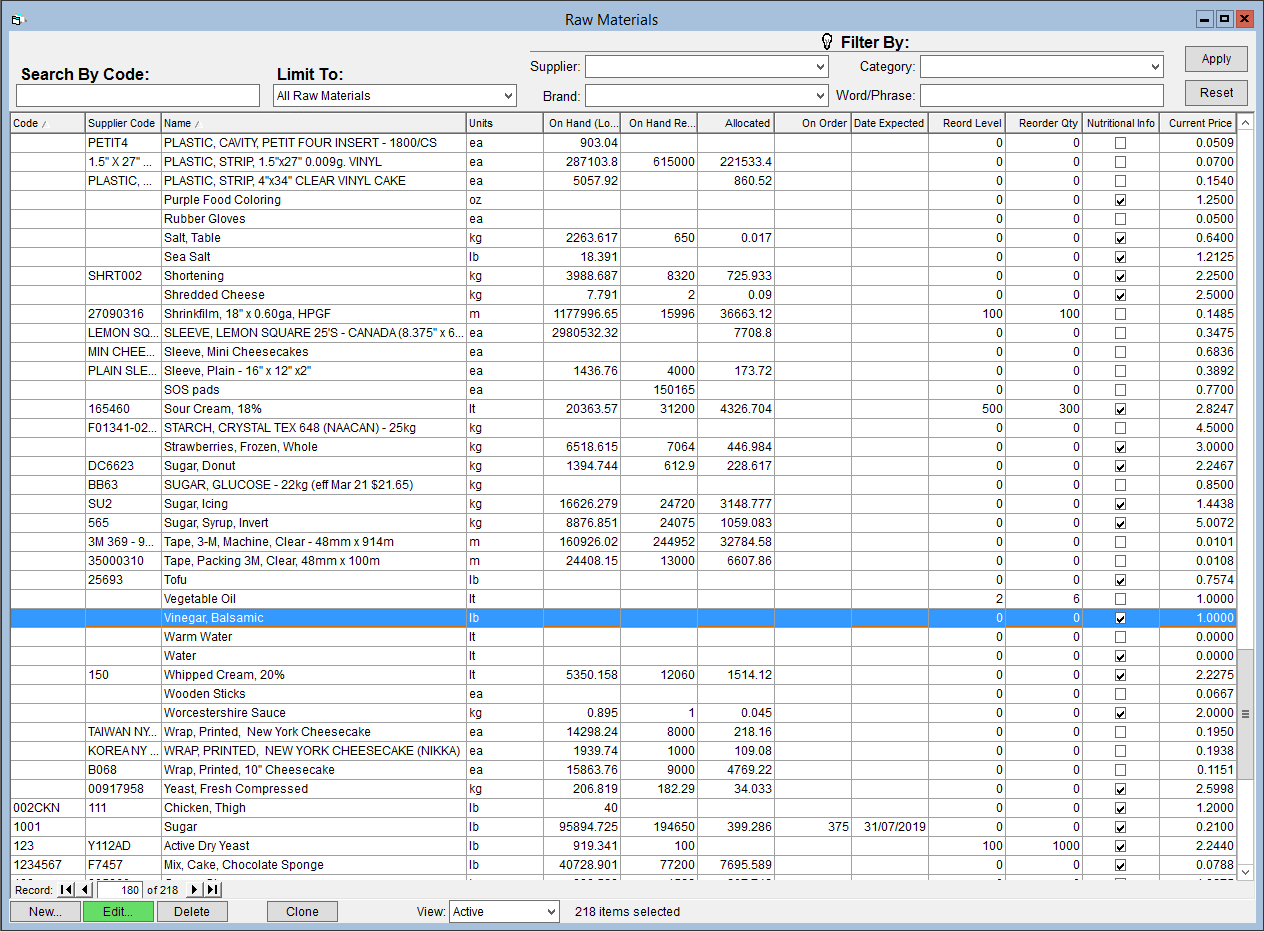The image size is (1264, 932).
Task: Toggle Nutritional Info for Tofu row
Action: pyautogui.click(x=1121, y=580)
